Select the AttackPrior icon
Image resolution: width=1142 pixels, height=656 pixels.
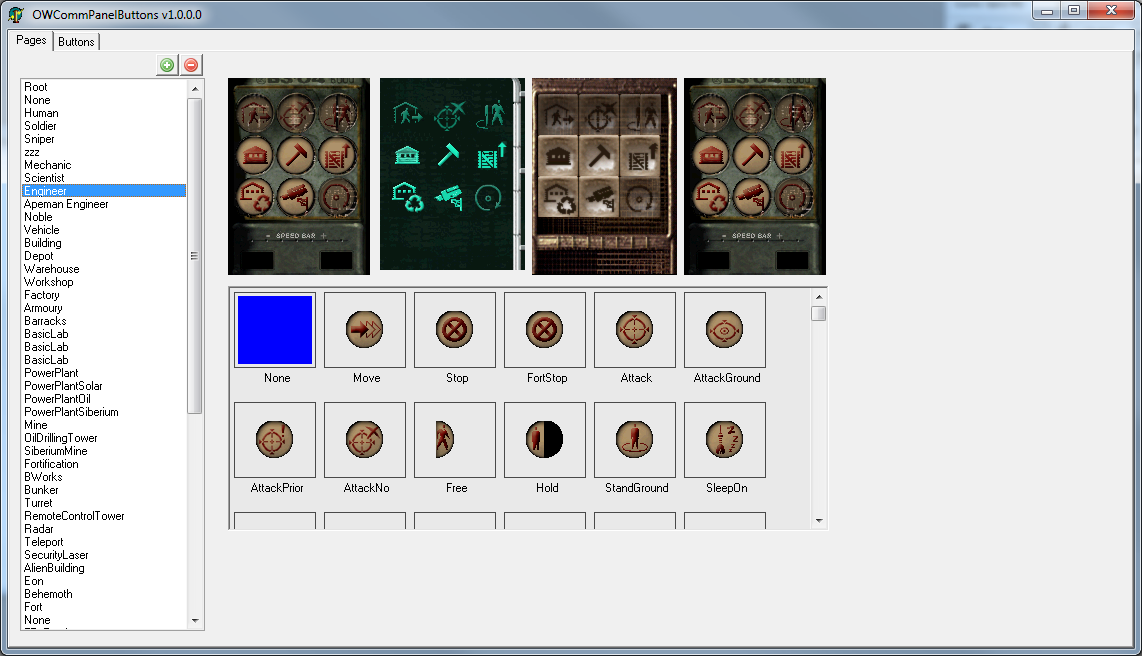pyautogui.click(x=275, y=440)
